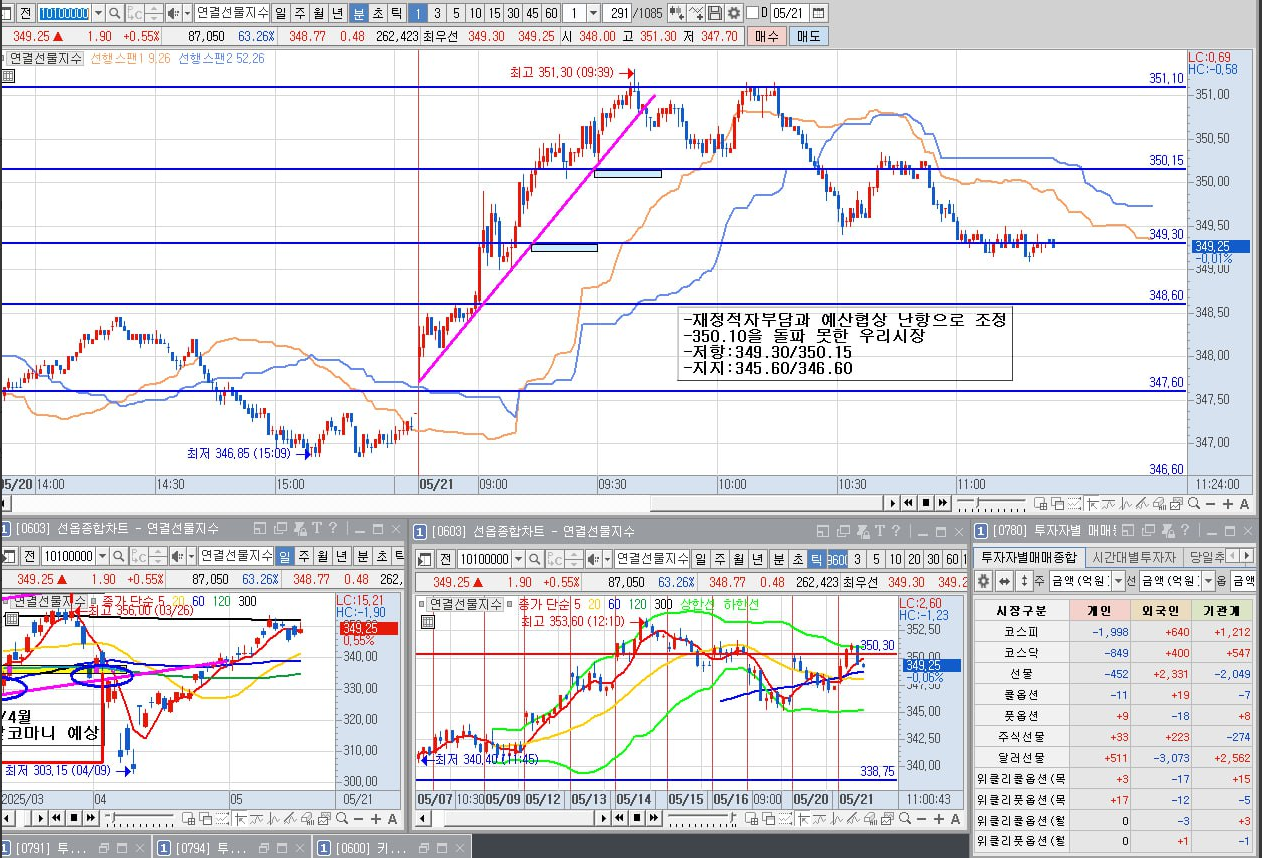Click the search magnifier next to code 10100000
The width and height of the screenshot is (1262, 858).
[113, 13]
